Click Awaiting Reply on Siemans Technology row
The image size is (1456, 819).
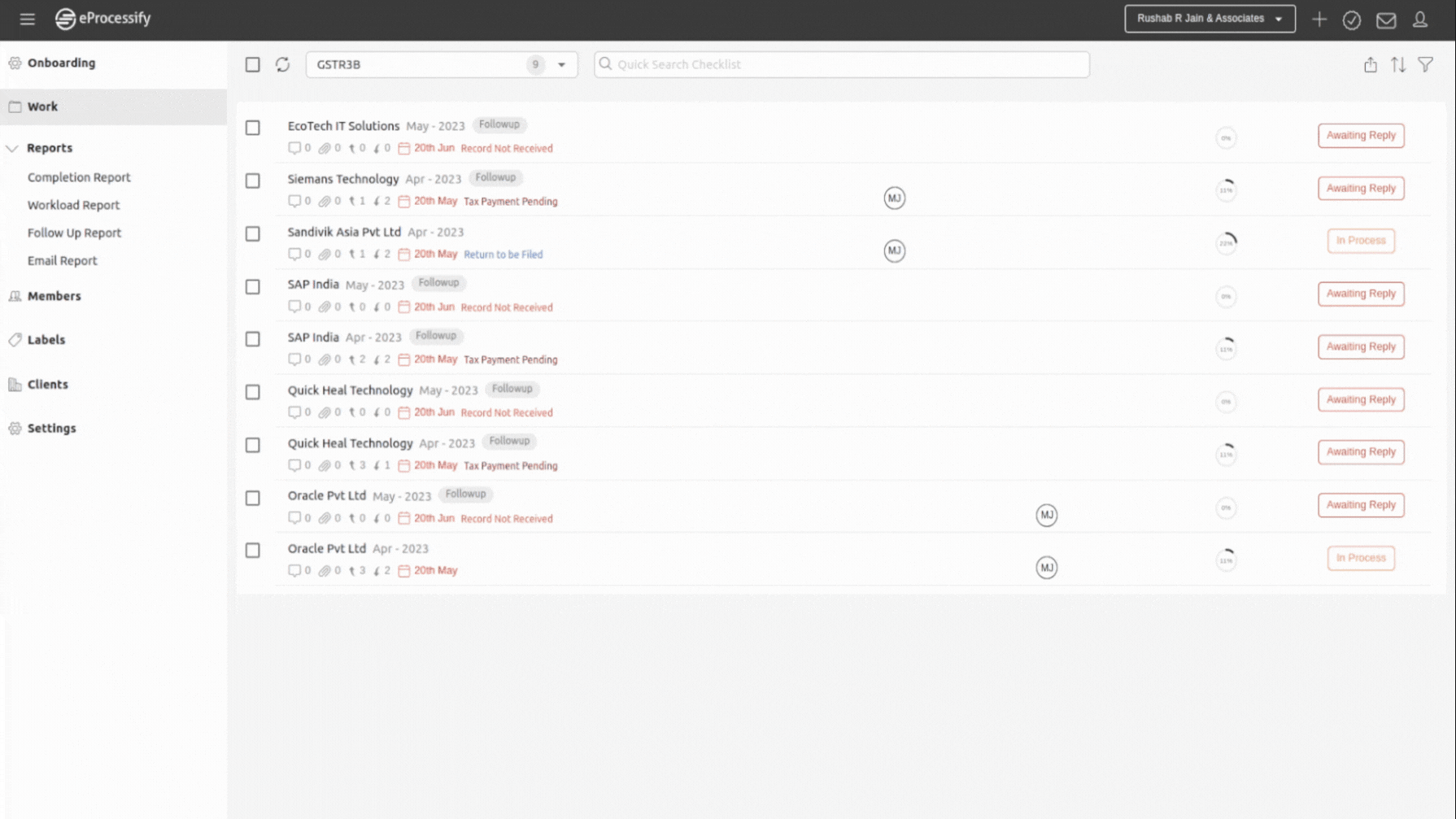tap(1361, 188)
